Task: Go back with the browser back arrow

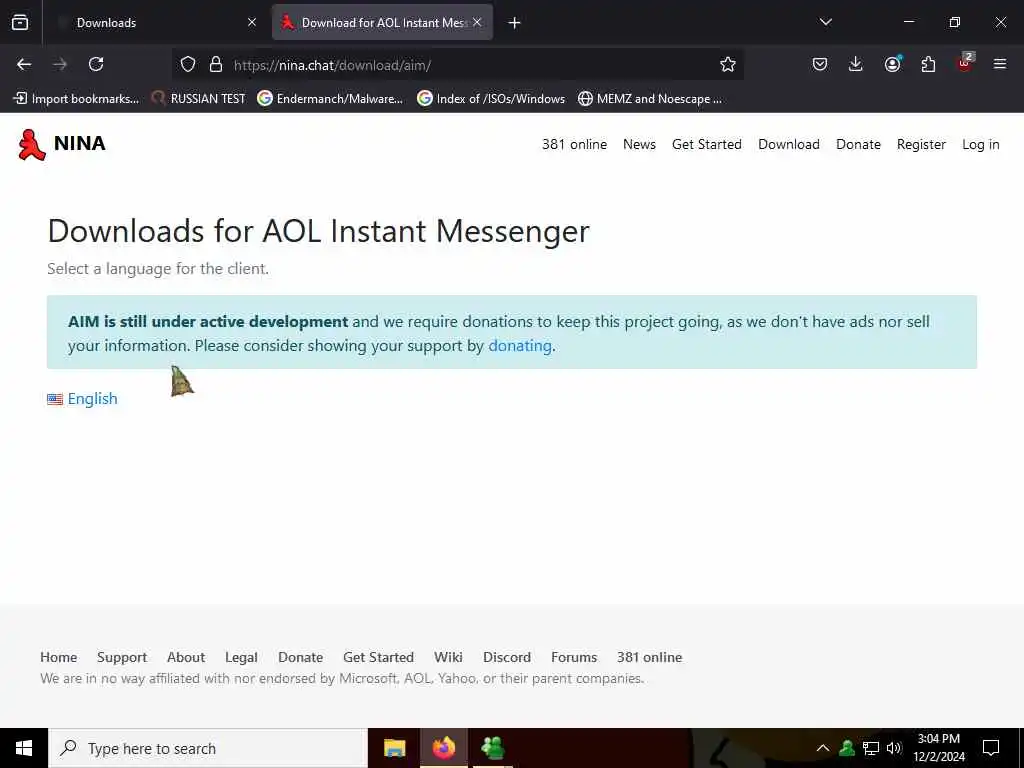Action: 24,64
